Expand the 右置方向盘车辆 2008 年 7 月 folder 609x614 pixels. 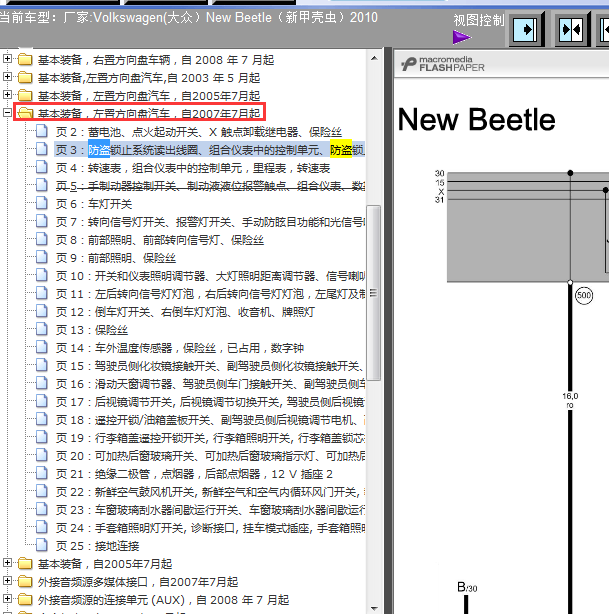7,59
